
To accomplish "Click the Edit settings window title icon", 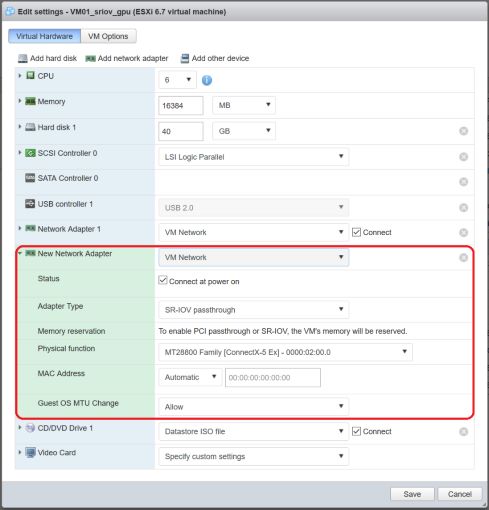I will pyautogui.click(x=10, y=11).
